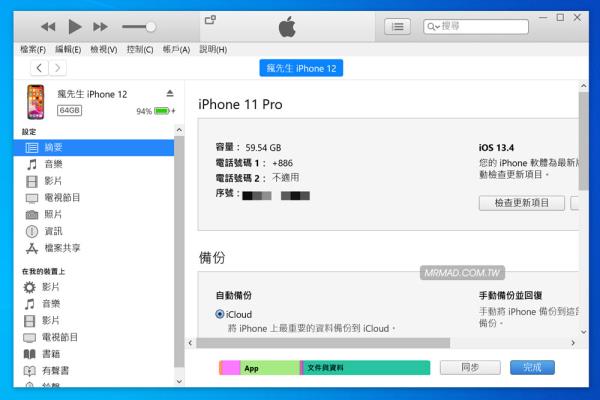The height and width of the screenshot is (400, 600).
Task: Click the Apple logo in header
Action: point(287,27)
